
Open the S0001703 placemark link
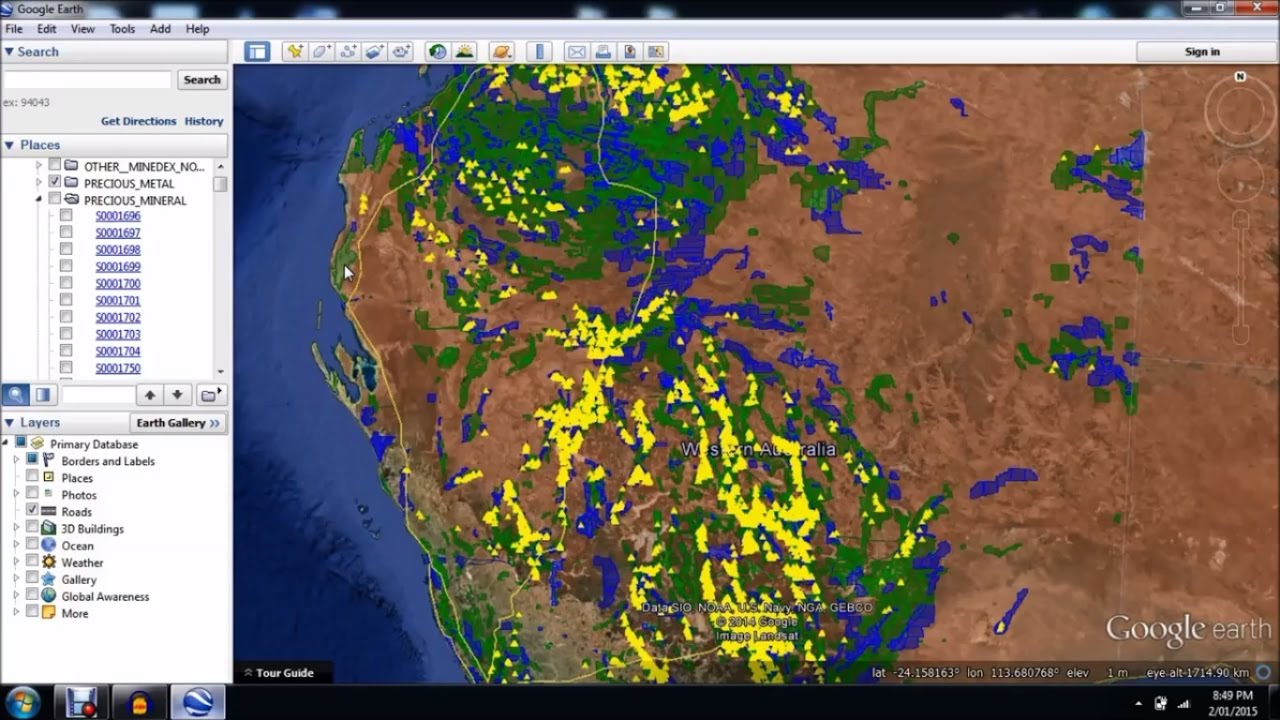click(118, 335)
